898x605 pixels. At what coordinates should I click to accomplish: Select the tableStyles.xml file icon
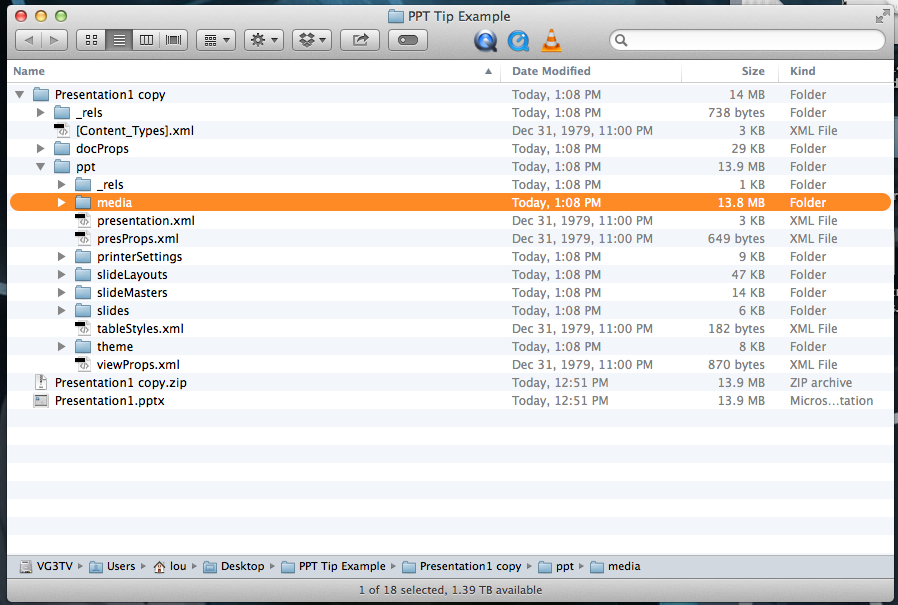point(83,328)
